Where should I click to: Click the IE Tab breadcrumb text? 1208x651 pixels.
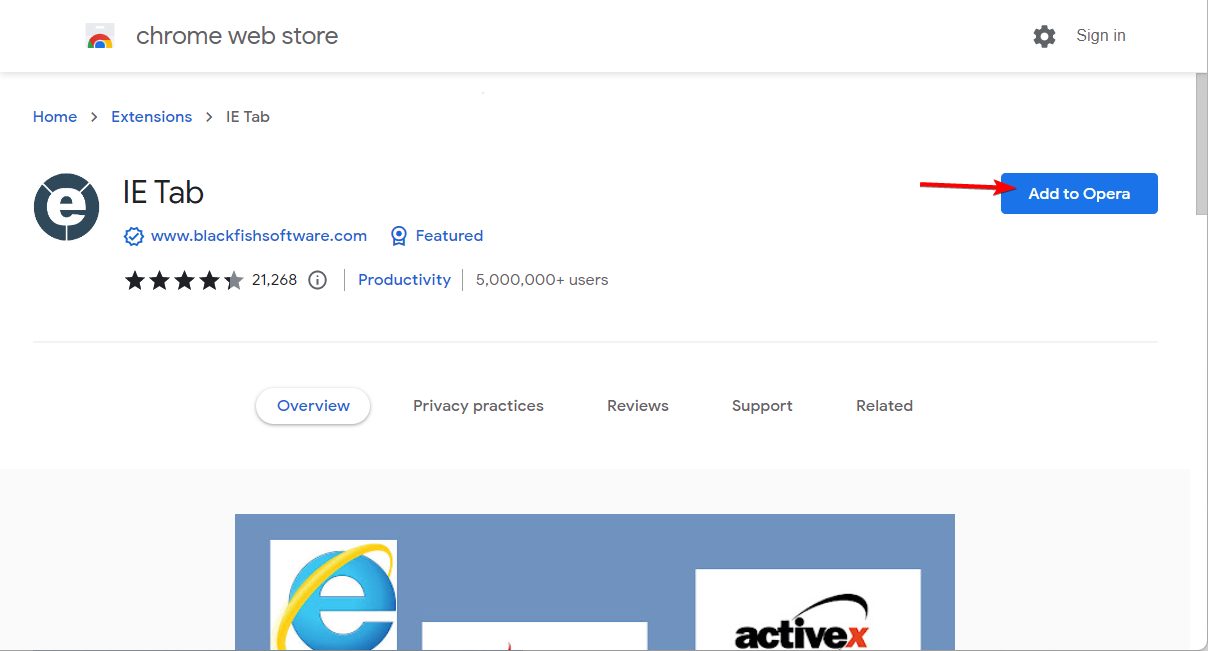[248, 117]
